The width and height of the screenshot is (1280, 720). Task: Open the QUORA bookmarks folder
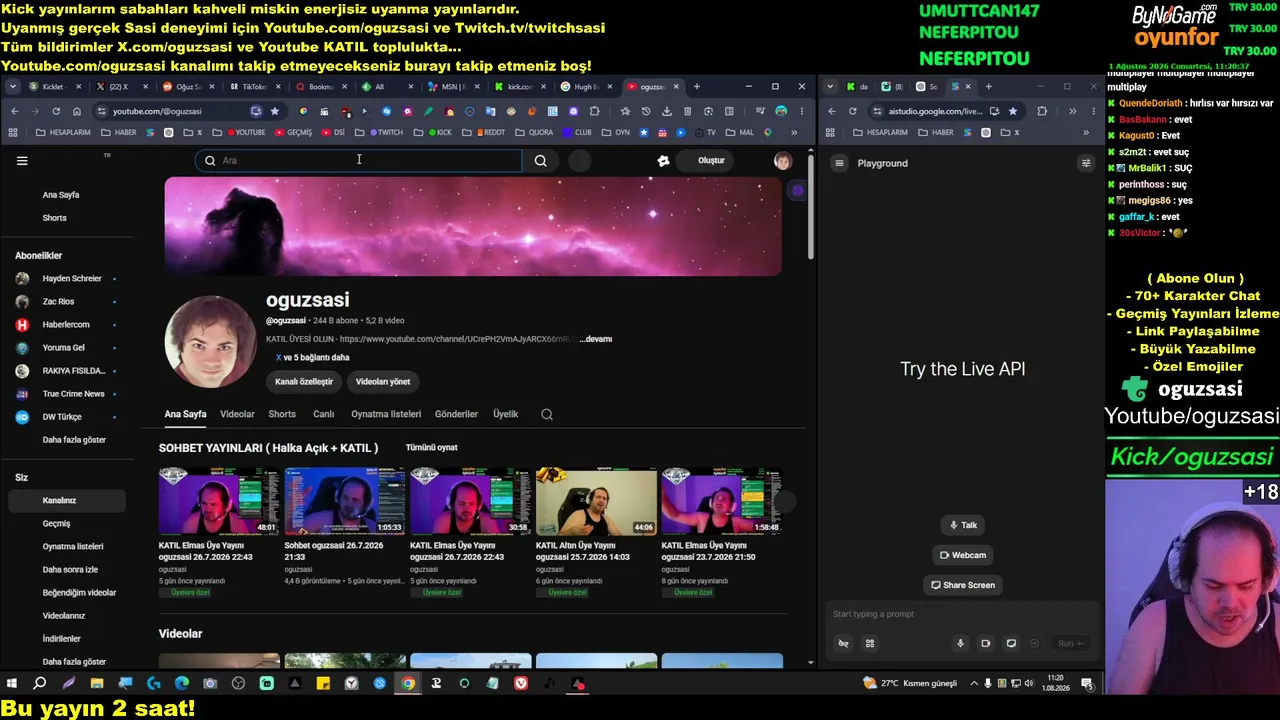(x=534, y=132)
